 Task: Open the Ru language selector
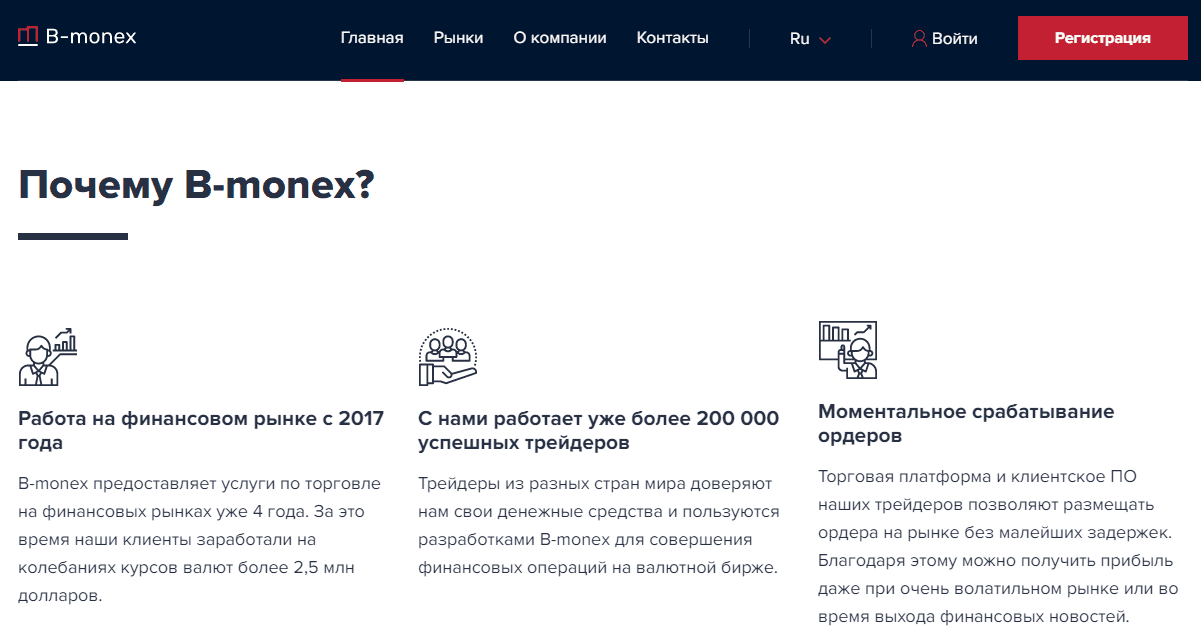click(x=800, y=39)
